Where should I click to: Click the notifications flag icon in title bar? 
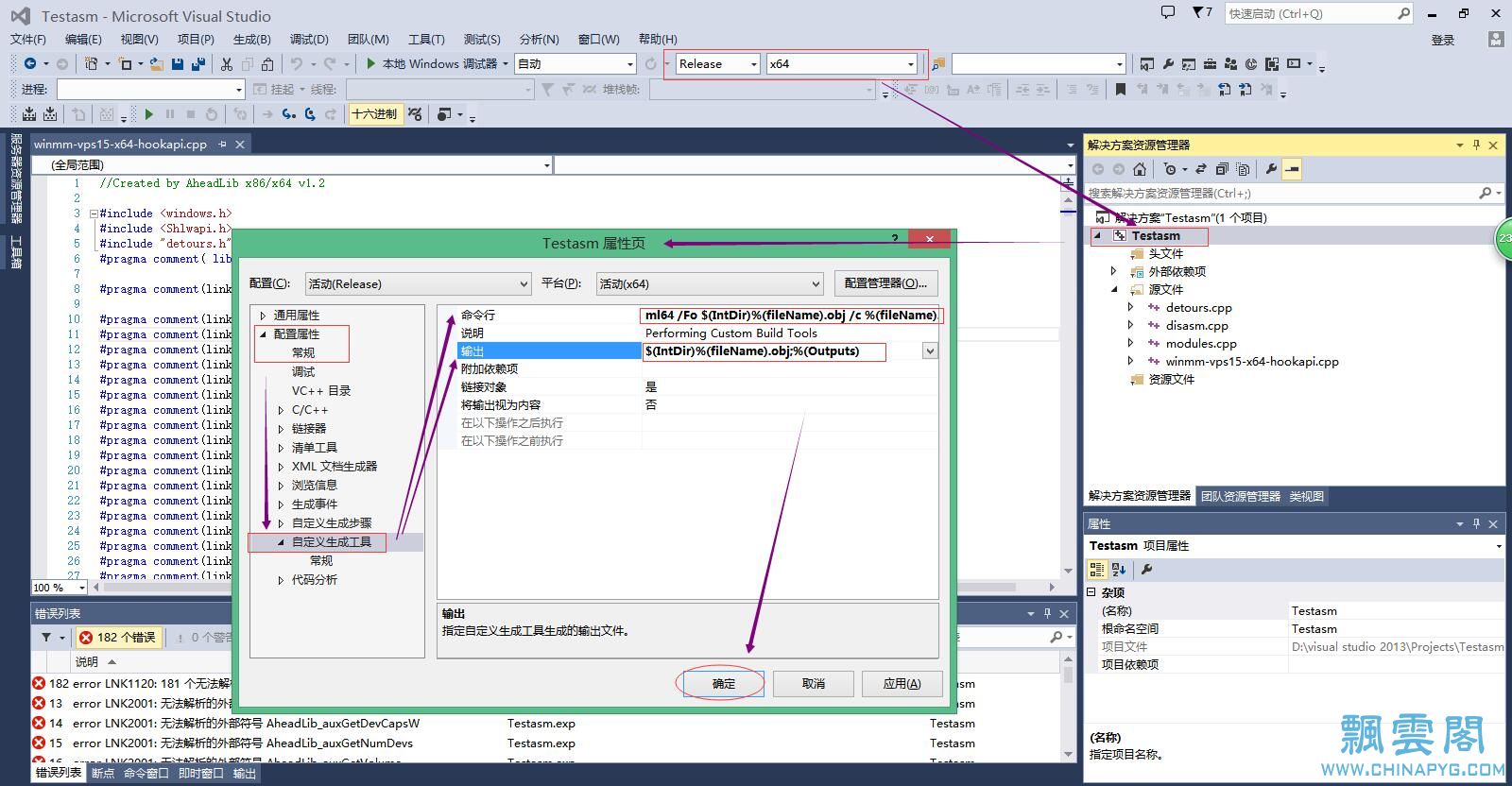click(x=1201, y=13)
